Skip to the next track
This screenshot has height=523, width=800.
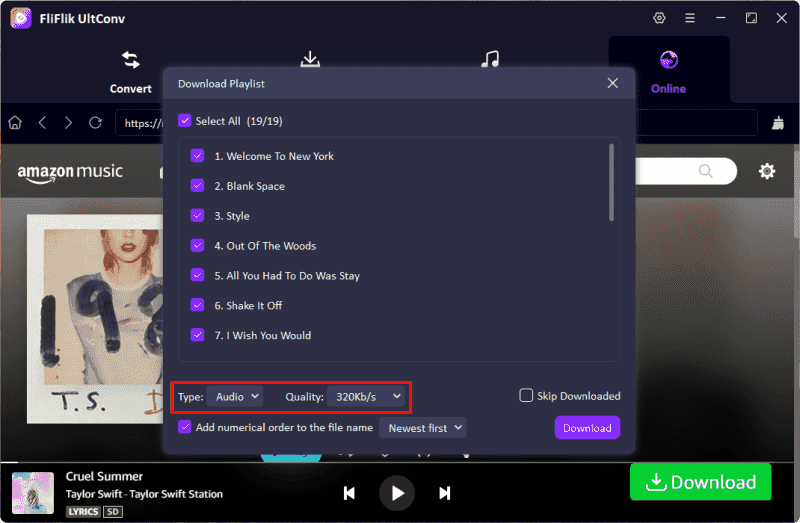(445, 492)
